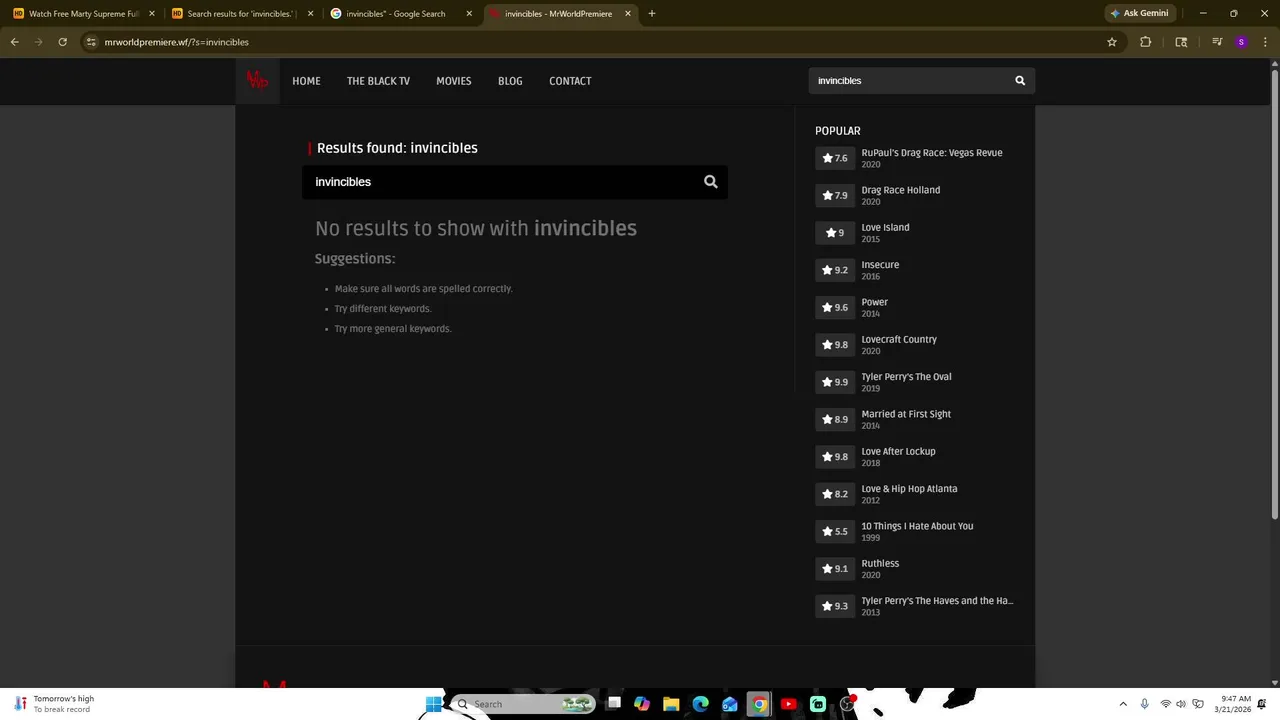Click the Windows taskbar Search box

point(523,704)
